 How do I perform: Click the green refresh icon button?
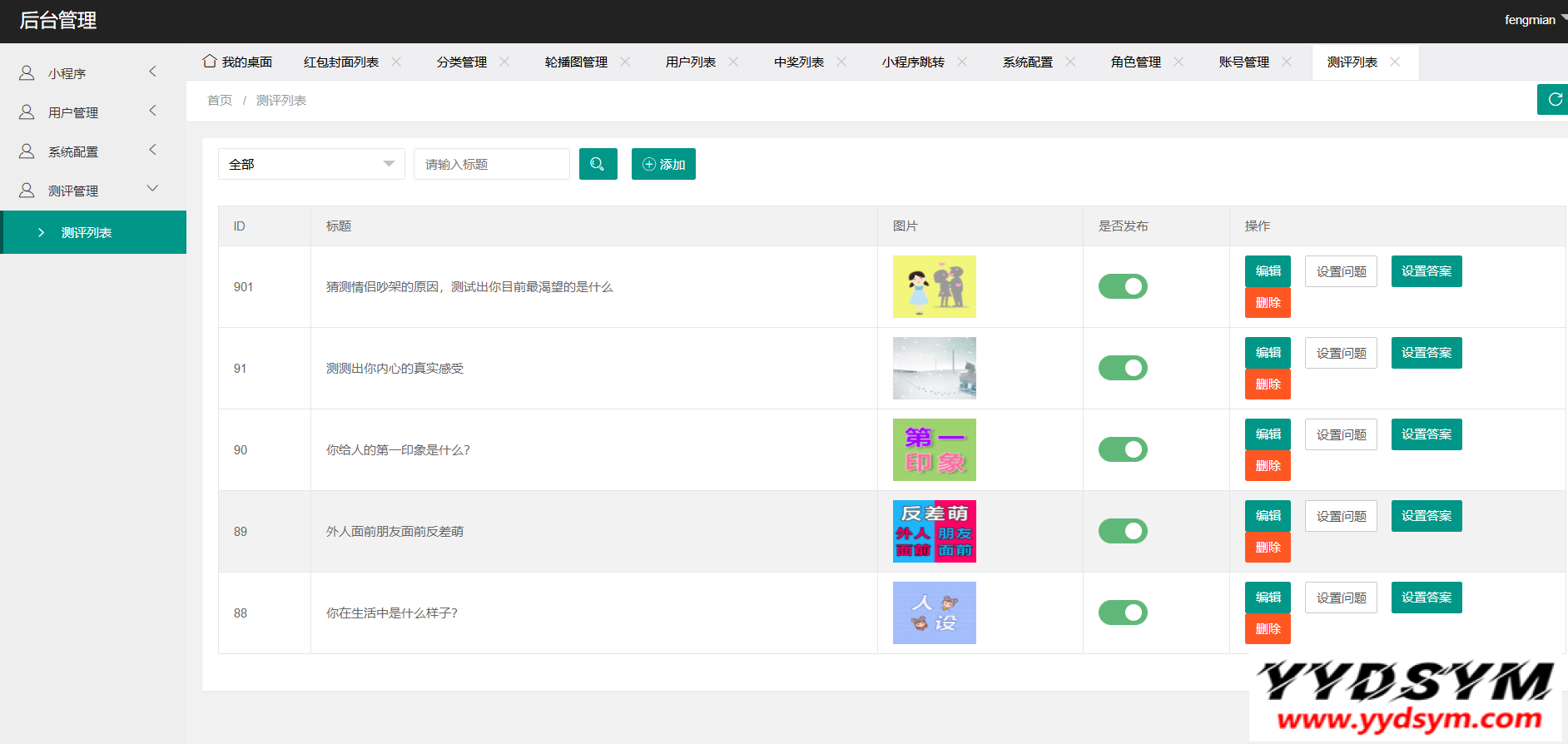pyautogui.click(x=1553, y=100)
